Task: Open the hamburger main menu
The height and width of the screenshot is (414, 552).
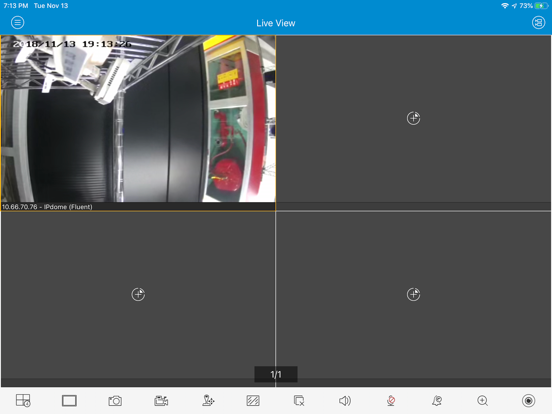Action: tap(17, 23)
